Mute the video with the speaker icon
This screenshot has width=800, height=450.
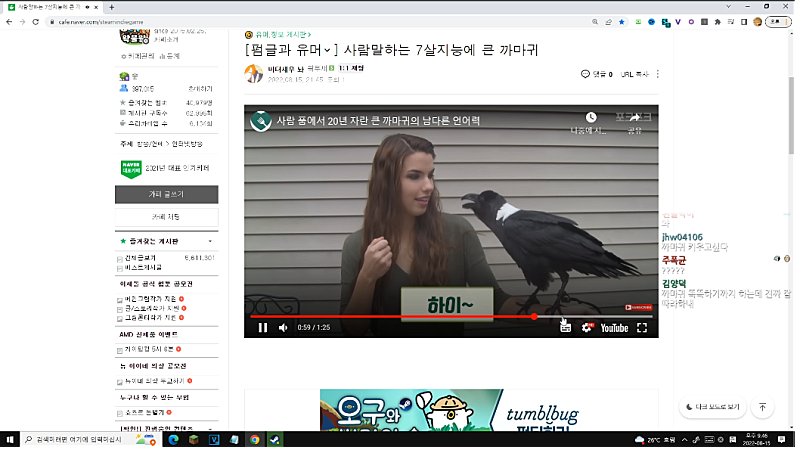[x=283, y=328]
